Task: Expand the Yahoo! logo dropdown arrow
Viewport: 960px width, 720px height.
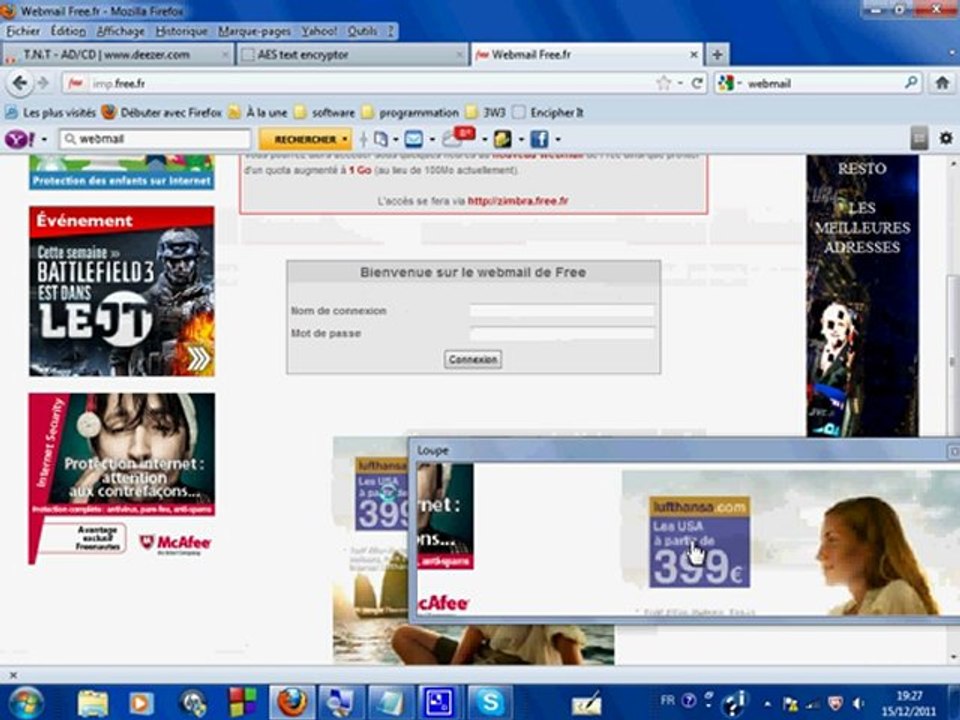Action: [x=44, y=140]
